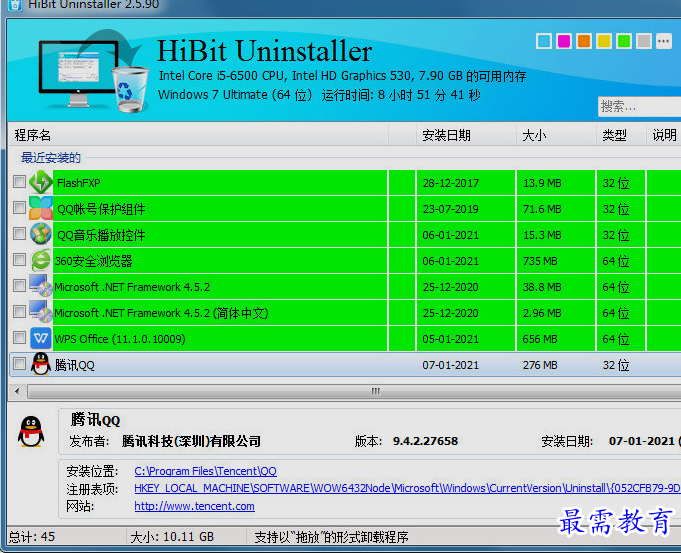
Task: Click the QQ音乐播放控件 globe icon
Action: pos(41,234)
